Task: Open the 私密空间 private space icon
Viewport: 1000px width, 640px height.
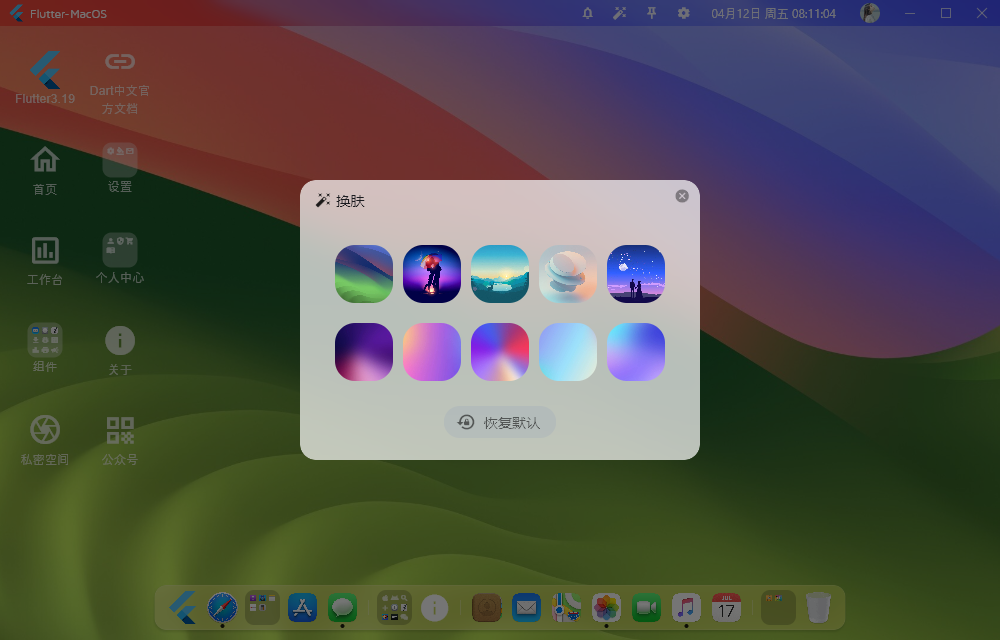Action: (x=44, y=438)
